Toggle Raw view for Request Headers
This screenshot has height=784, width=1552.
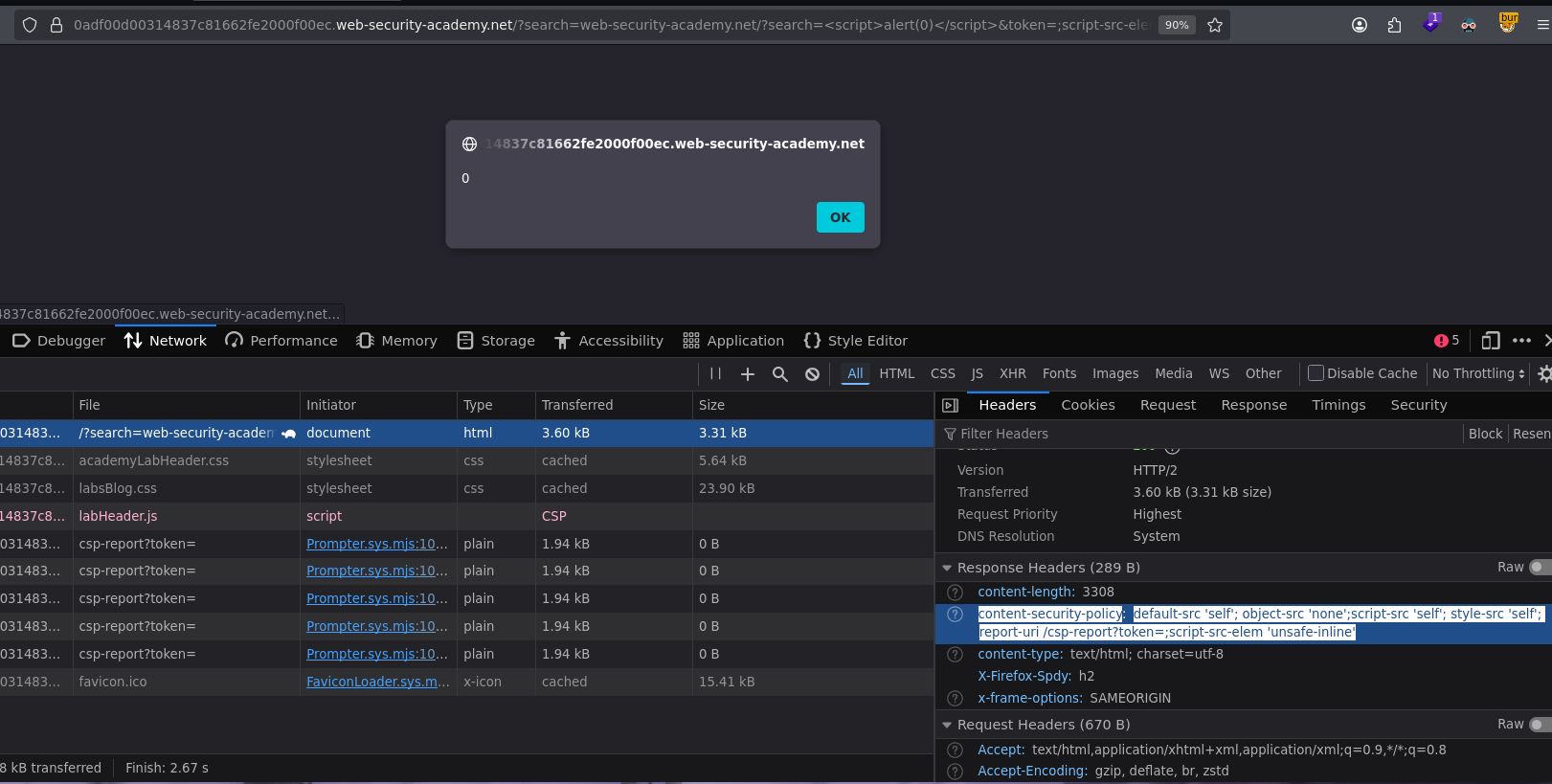click(x=1540, y=725)
